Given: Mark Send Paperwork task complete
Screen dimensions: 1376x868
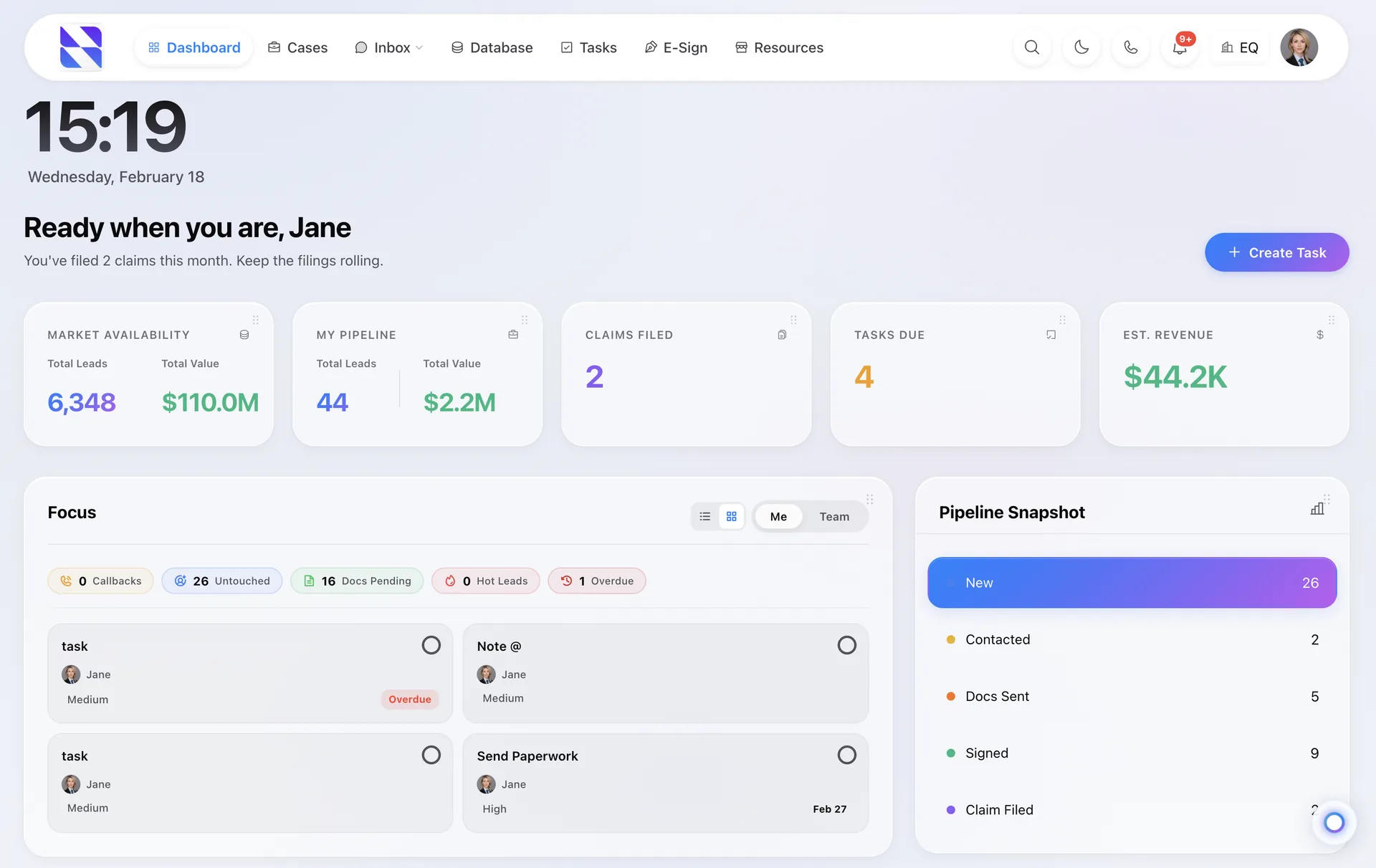Looking at the screenshot, I should click(x=846, y=755).
